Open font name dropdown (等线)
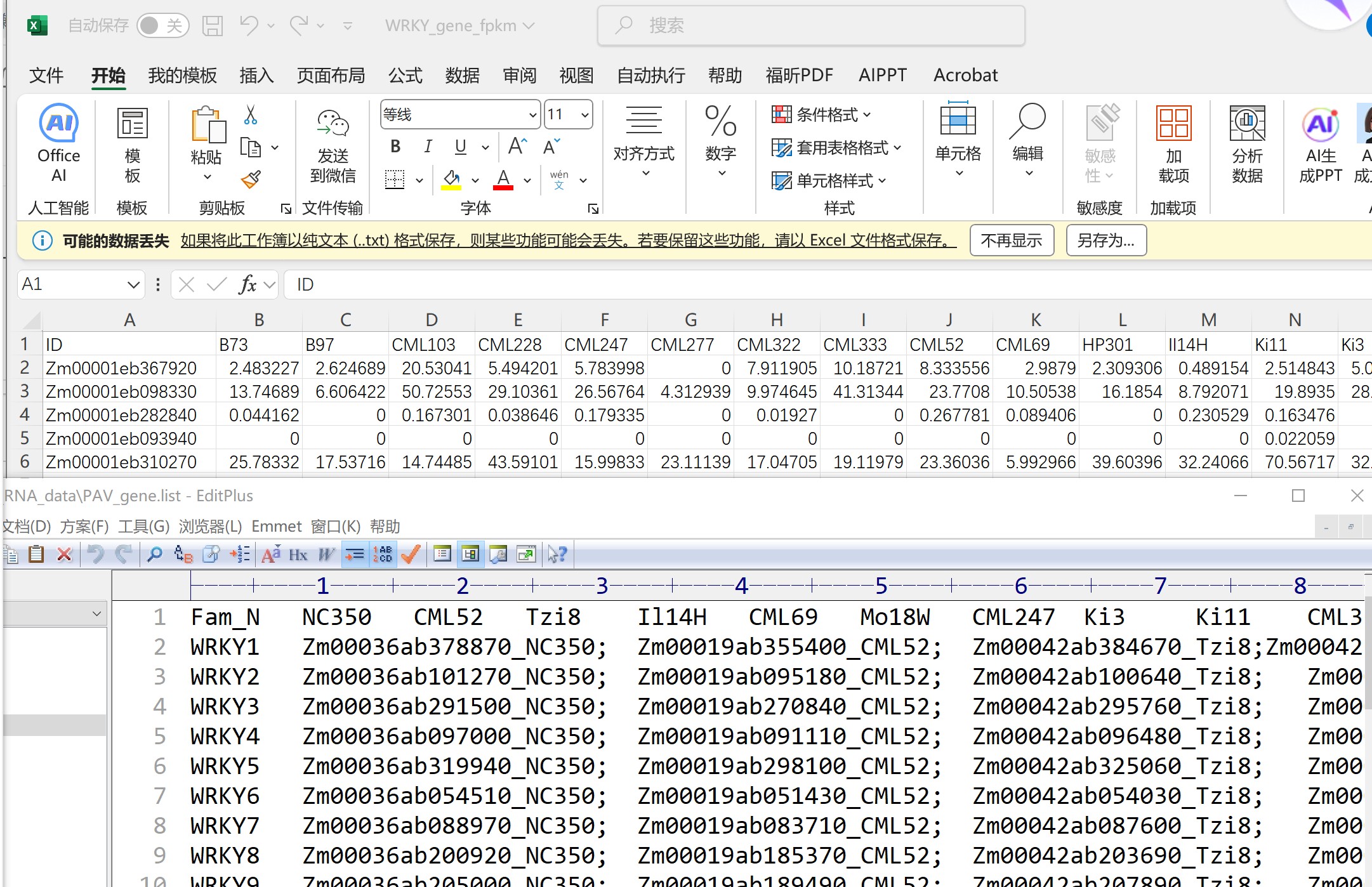 pyautogui.click(x=532, y=115)
